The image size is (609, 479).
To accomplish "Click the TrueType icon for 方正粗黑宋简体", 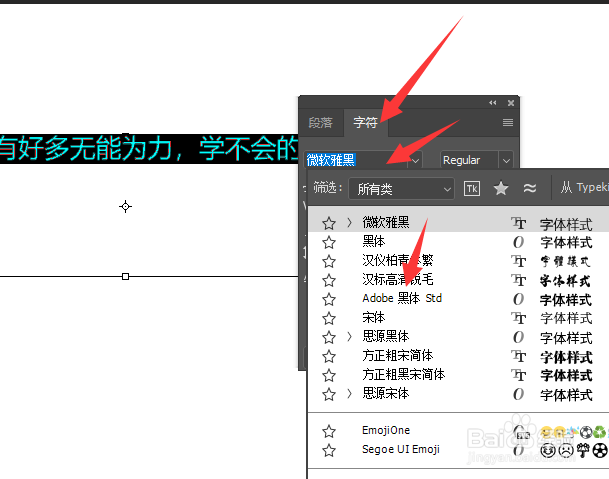I will coord(519,376).
